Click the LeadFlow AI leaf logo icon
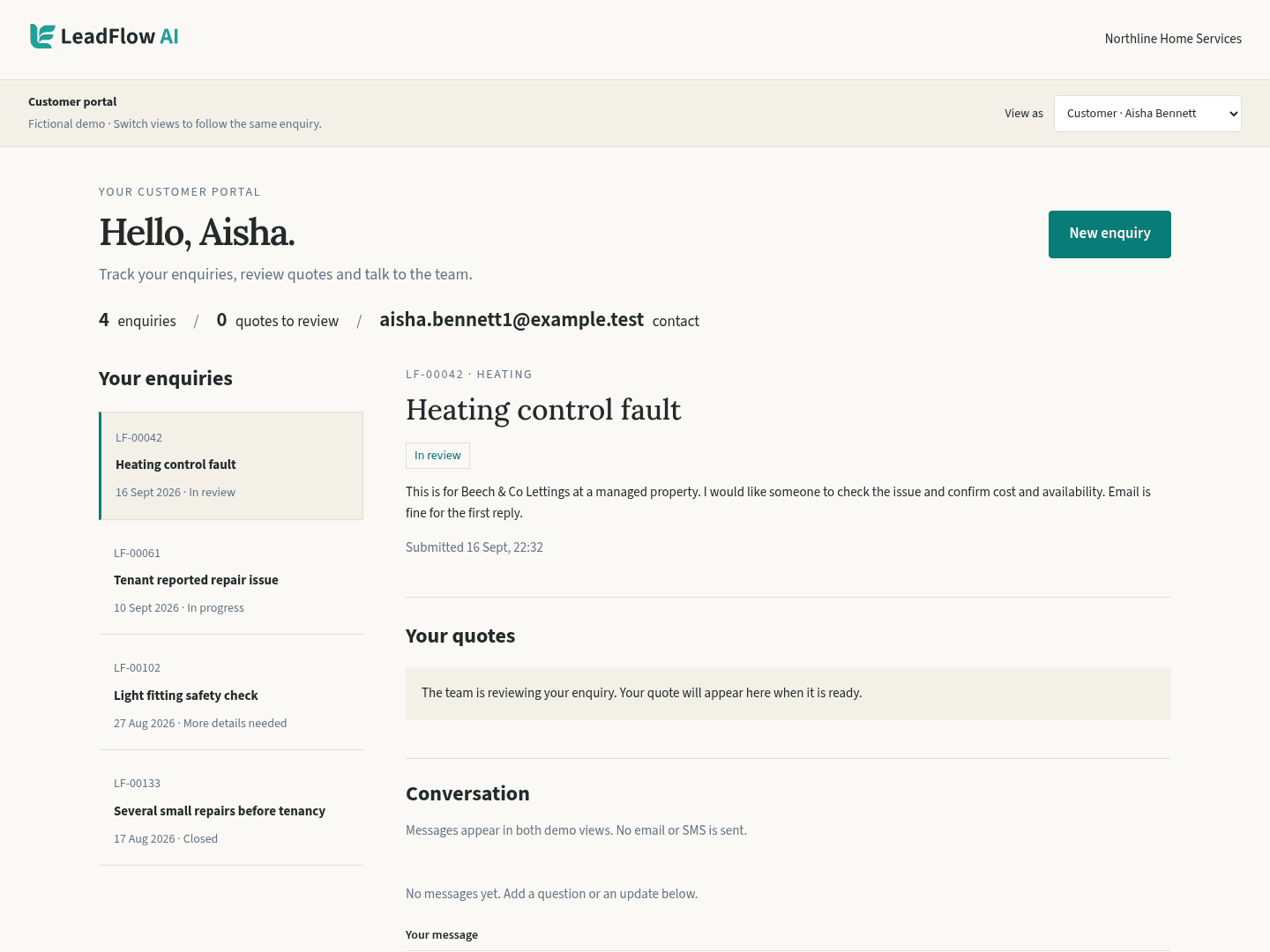The width and height of the screenshot is (1270, 952). tap(42, 36)
